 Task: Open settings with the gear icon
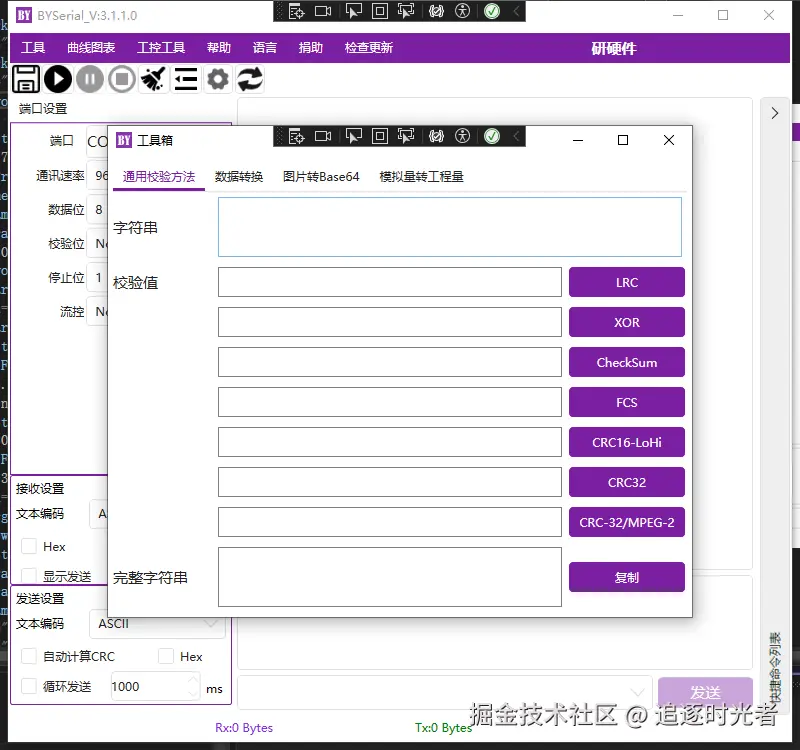pos(218,80)
